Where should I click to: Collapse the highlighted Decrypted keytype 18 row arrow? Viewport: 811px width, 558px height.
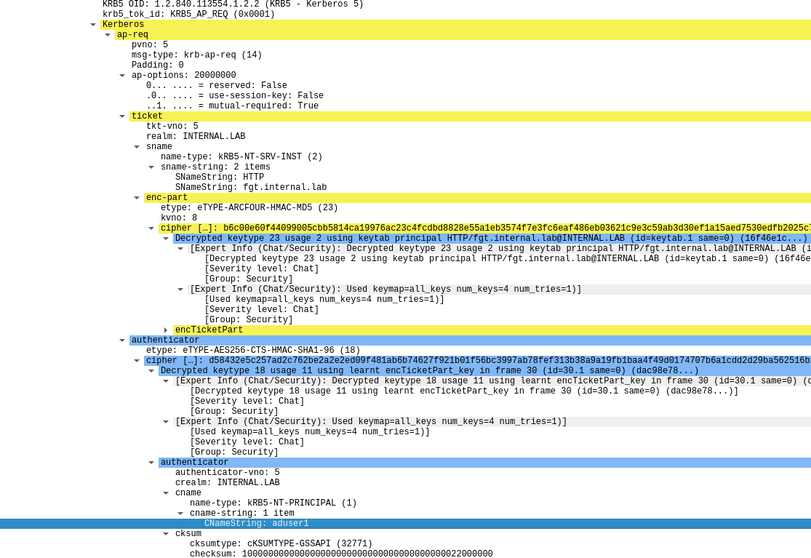pos(151,371)
